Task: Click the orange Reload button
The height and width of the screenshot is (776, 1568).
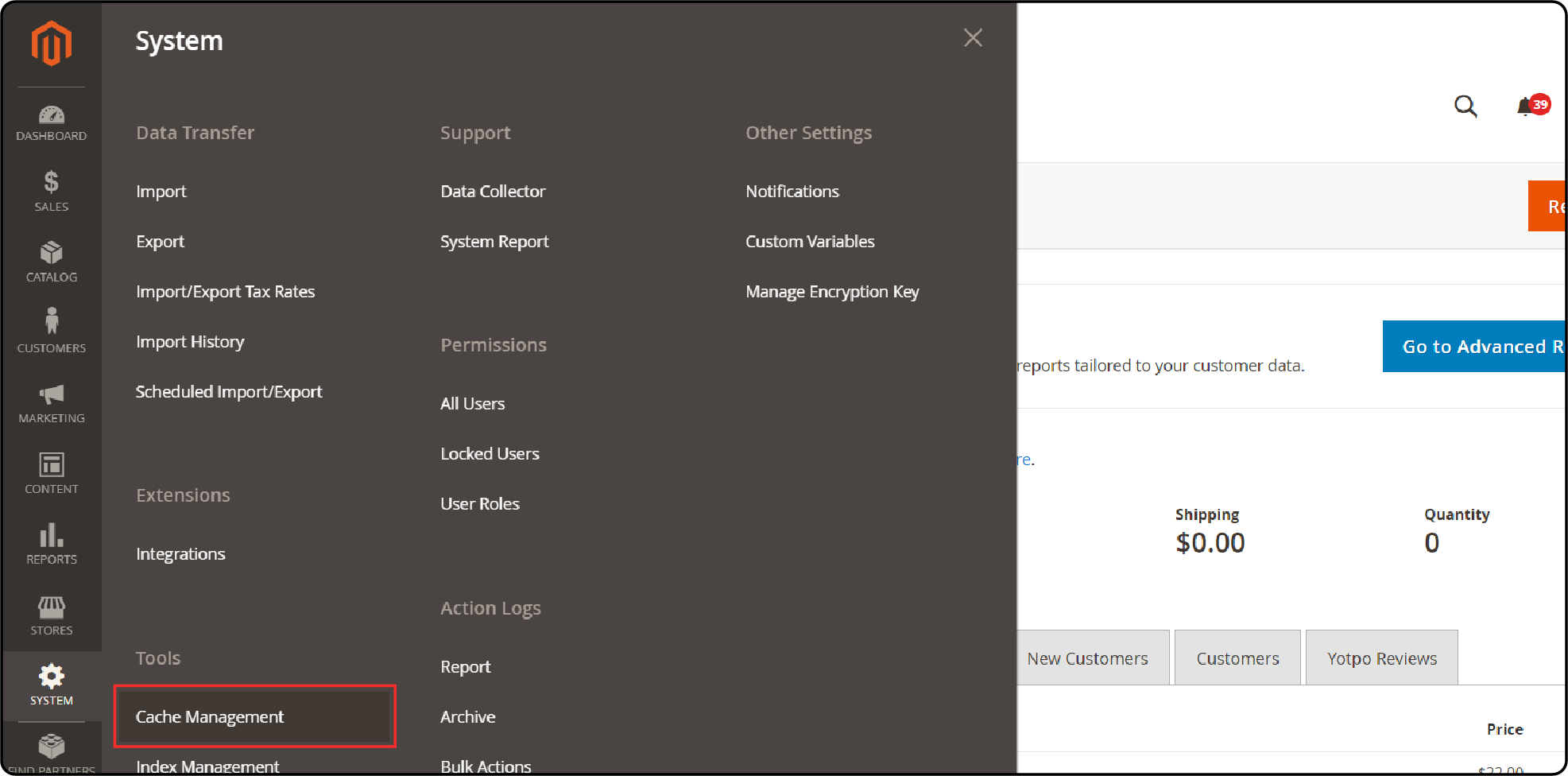Action: click(1547, 206)
